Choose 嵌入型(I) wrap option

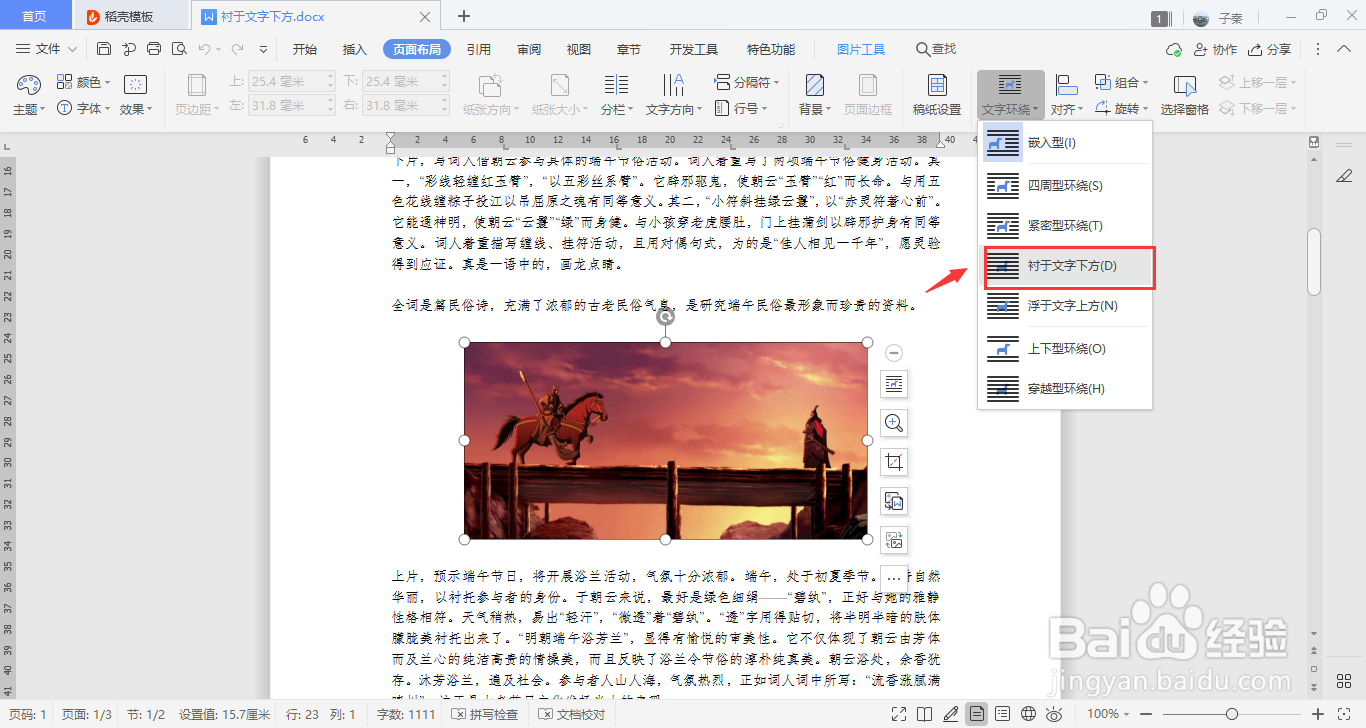(1065, 143)
